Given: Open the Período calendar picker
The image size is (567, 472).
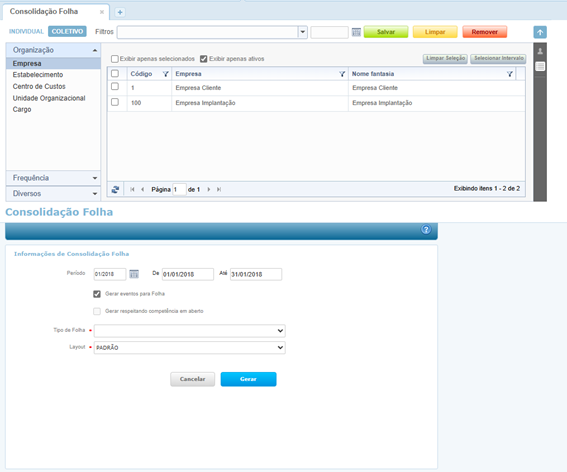Looking at the screenshot, I should [134, 274].
